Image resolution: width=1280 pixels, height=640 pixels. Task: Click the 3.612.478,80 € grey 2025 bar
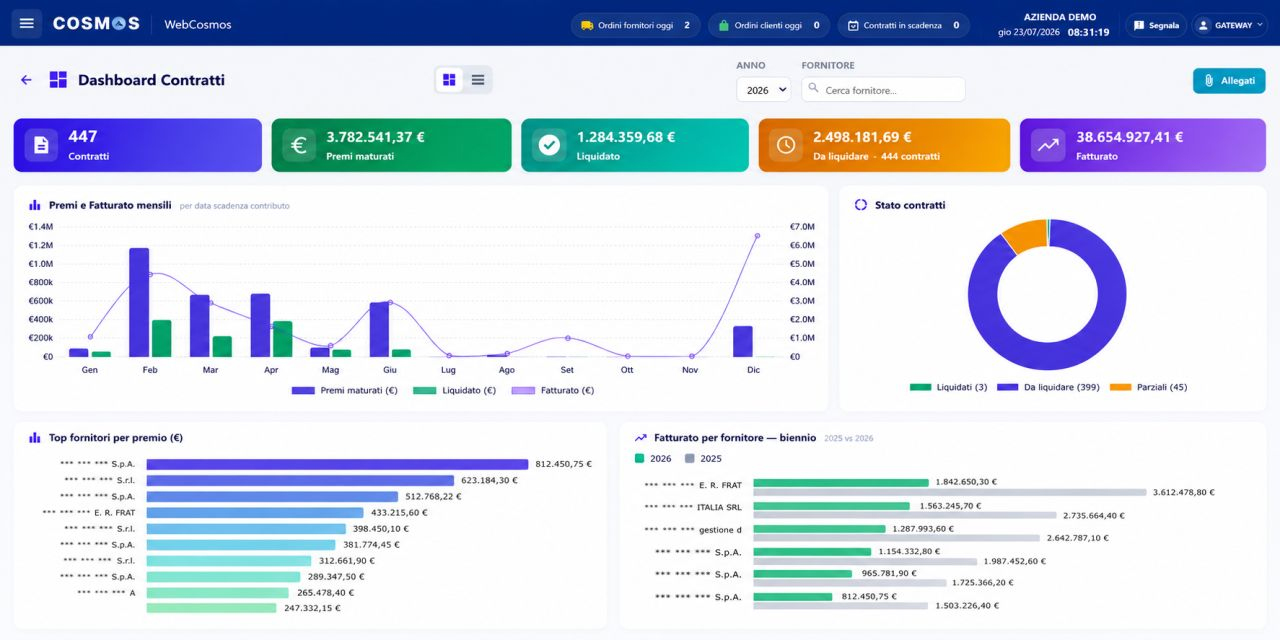(950, 492)
